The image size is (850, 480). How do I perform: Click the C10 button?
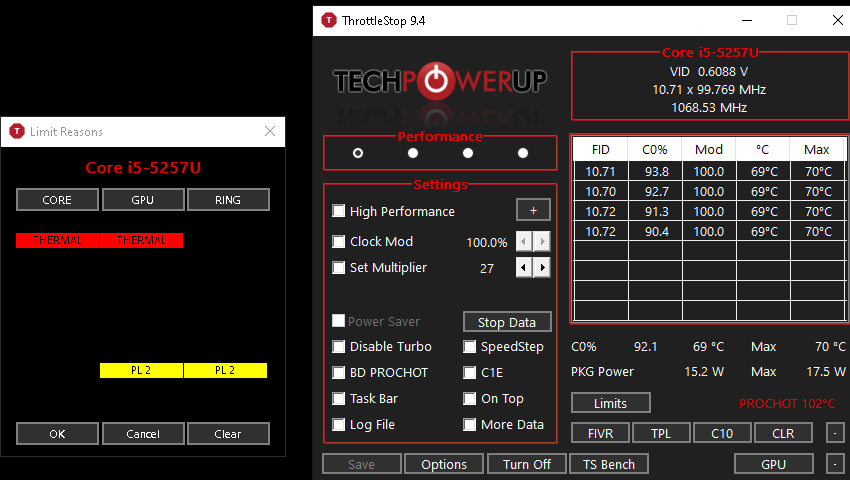point(722,433)
